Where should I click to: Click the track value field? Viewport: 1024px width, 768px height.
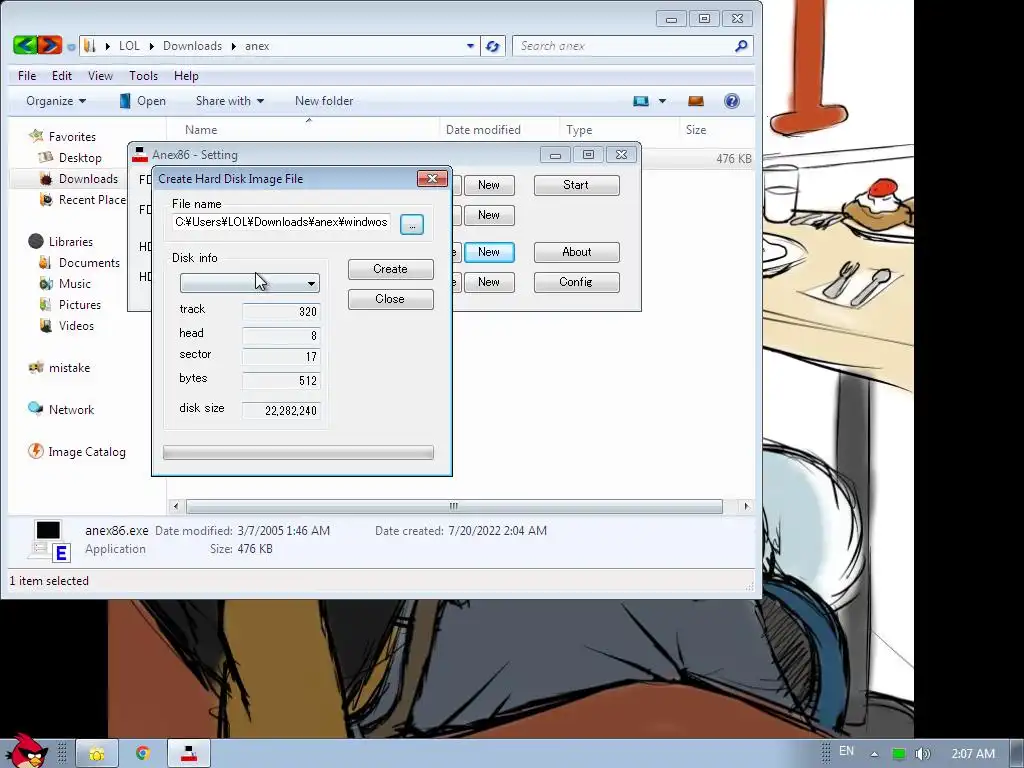pyautogui.click(x=281, y=312)
